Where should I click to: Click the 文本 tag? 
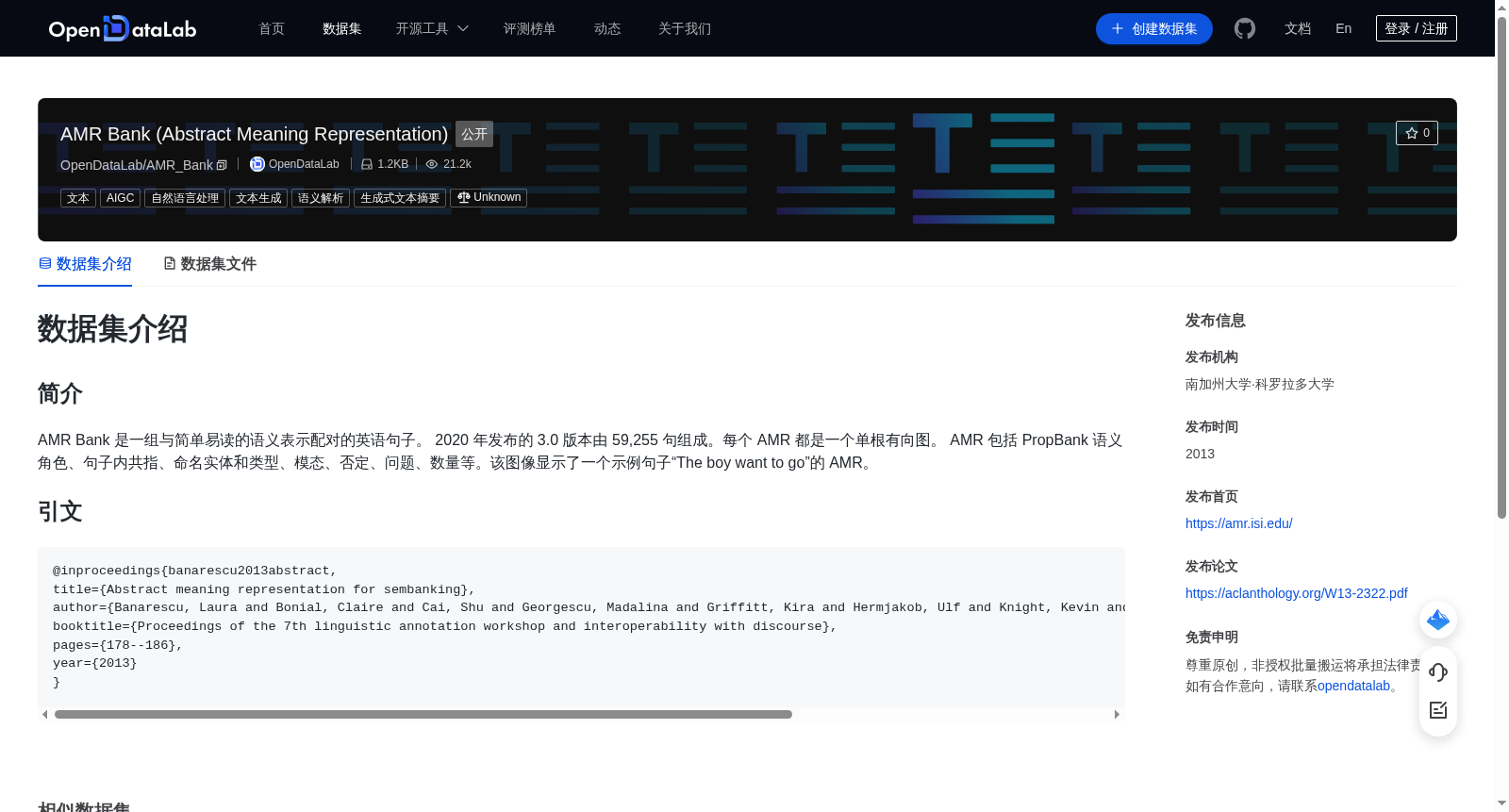pos(78,198)
